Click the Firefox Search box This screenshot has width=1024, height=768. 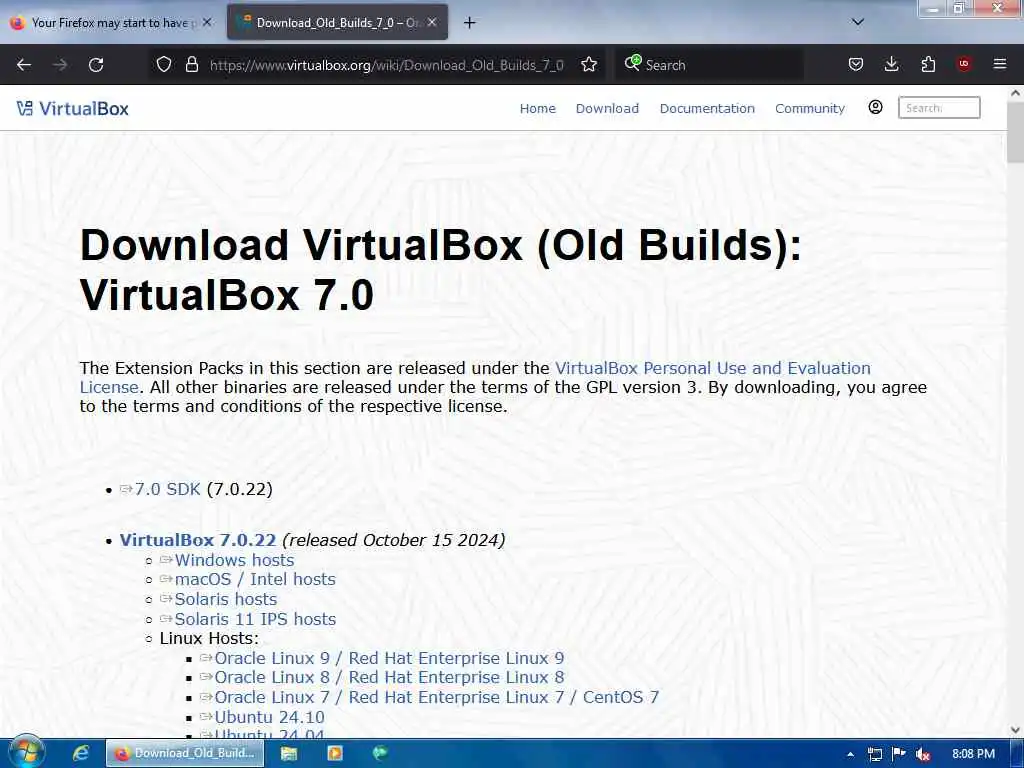[x=709, y=65]
